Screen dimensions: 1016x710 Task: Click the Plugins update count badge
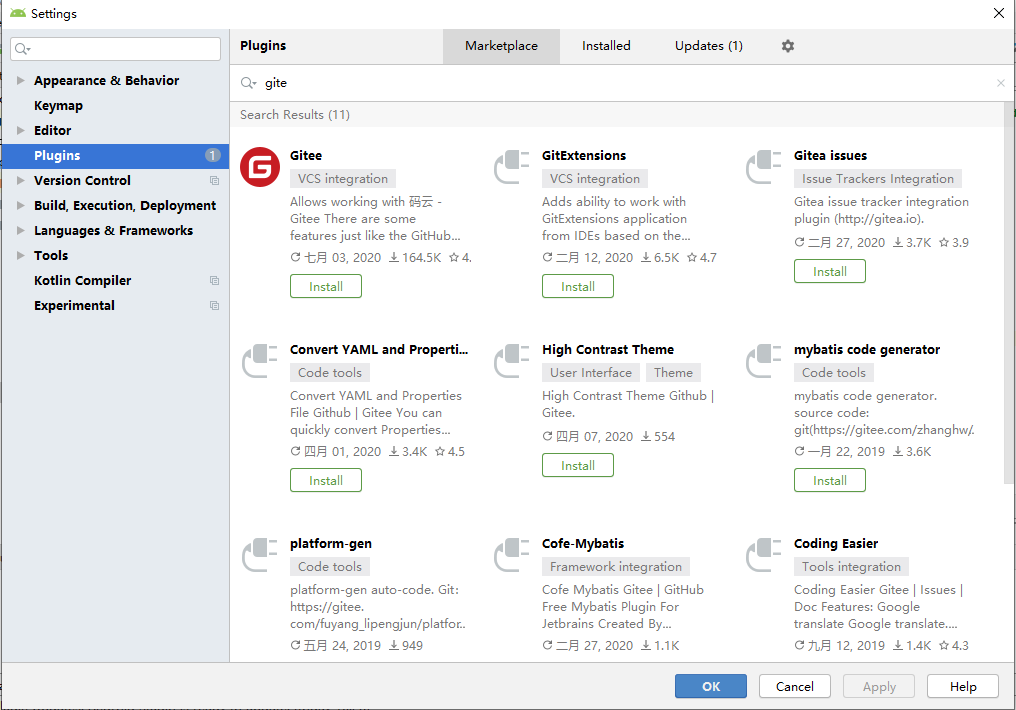[213, 155]
